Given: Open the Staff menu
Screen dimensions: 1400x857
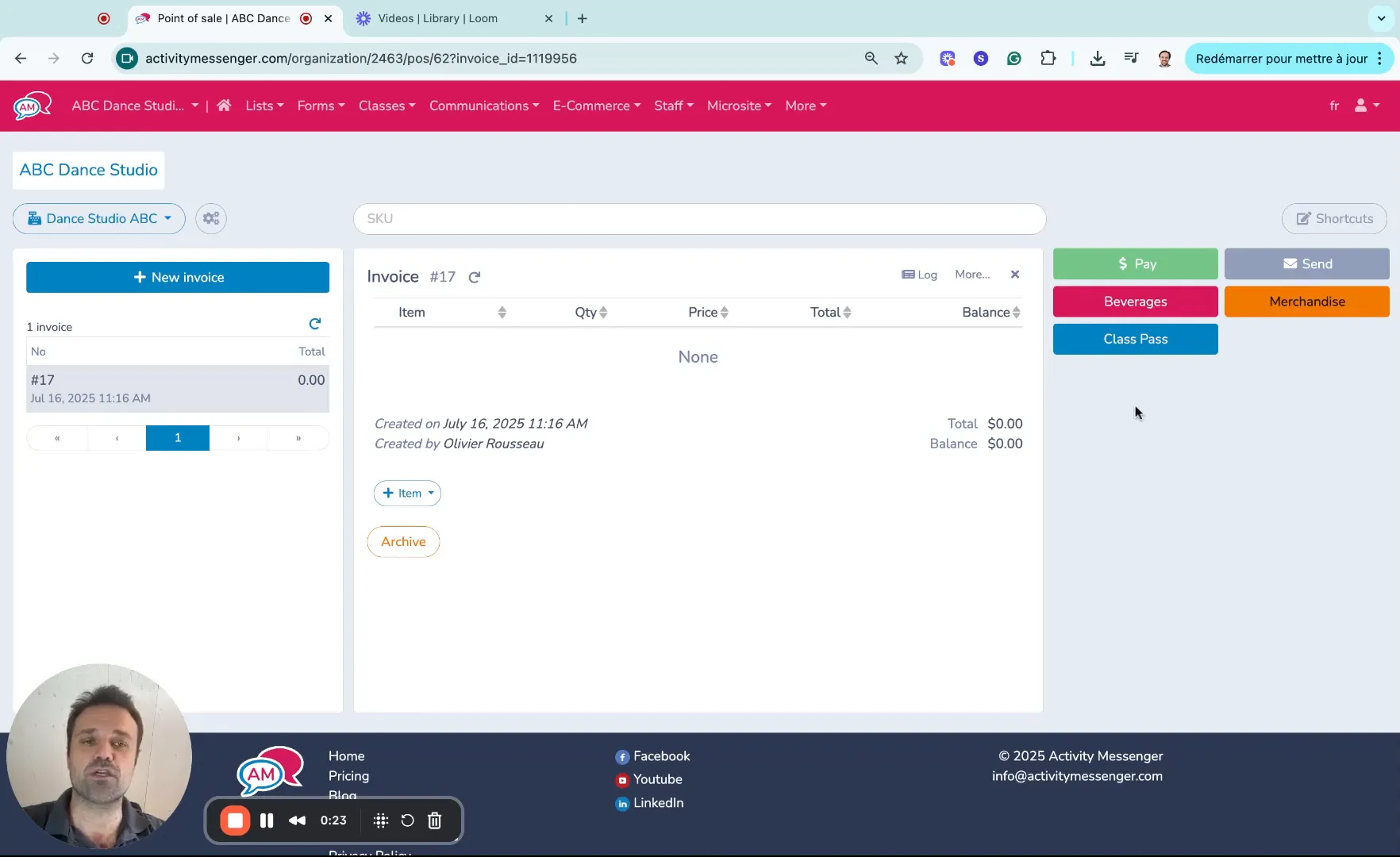Looking at the screenshot, I should 674,106.
